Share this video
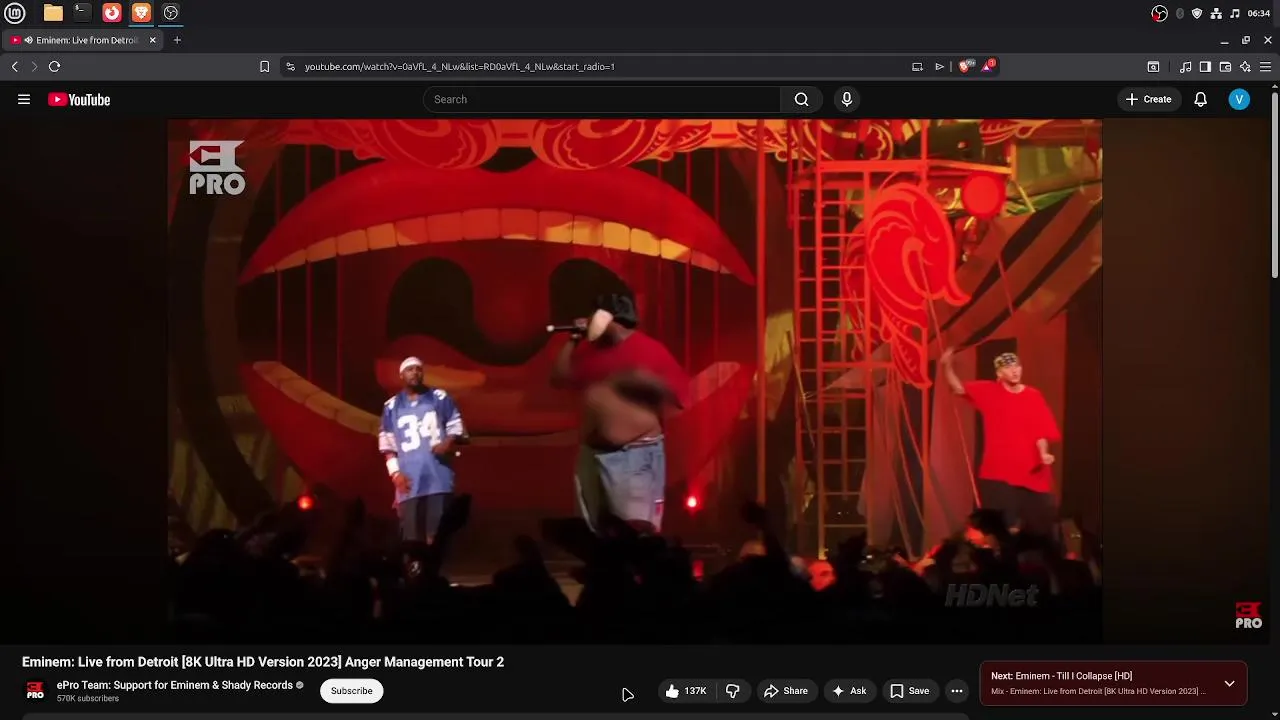 pos(786,691)
